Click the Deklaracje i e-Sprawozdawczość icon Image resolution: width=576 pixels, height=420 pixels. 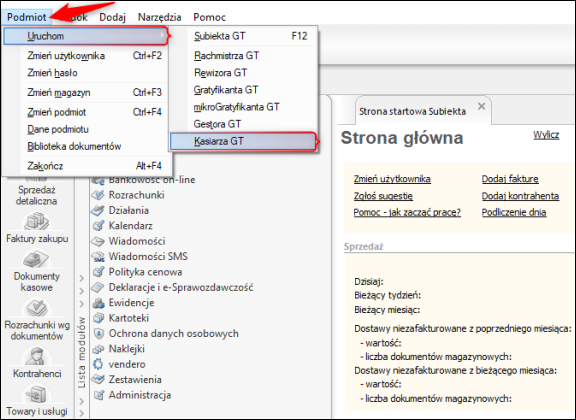point(98,287)
